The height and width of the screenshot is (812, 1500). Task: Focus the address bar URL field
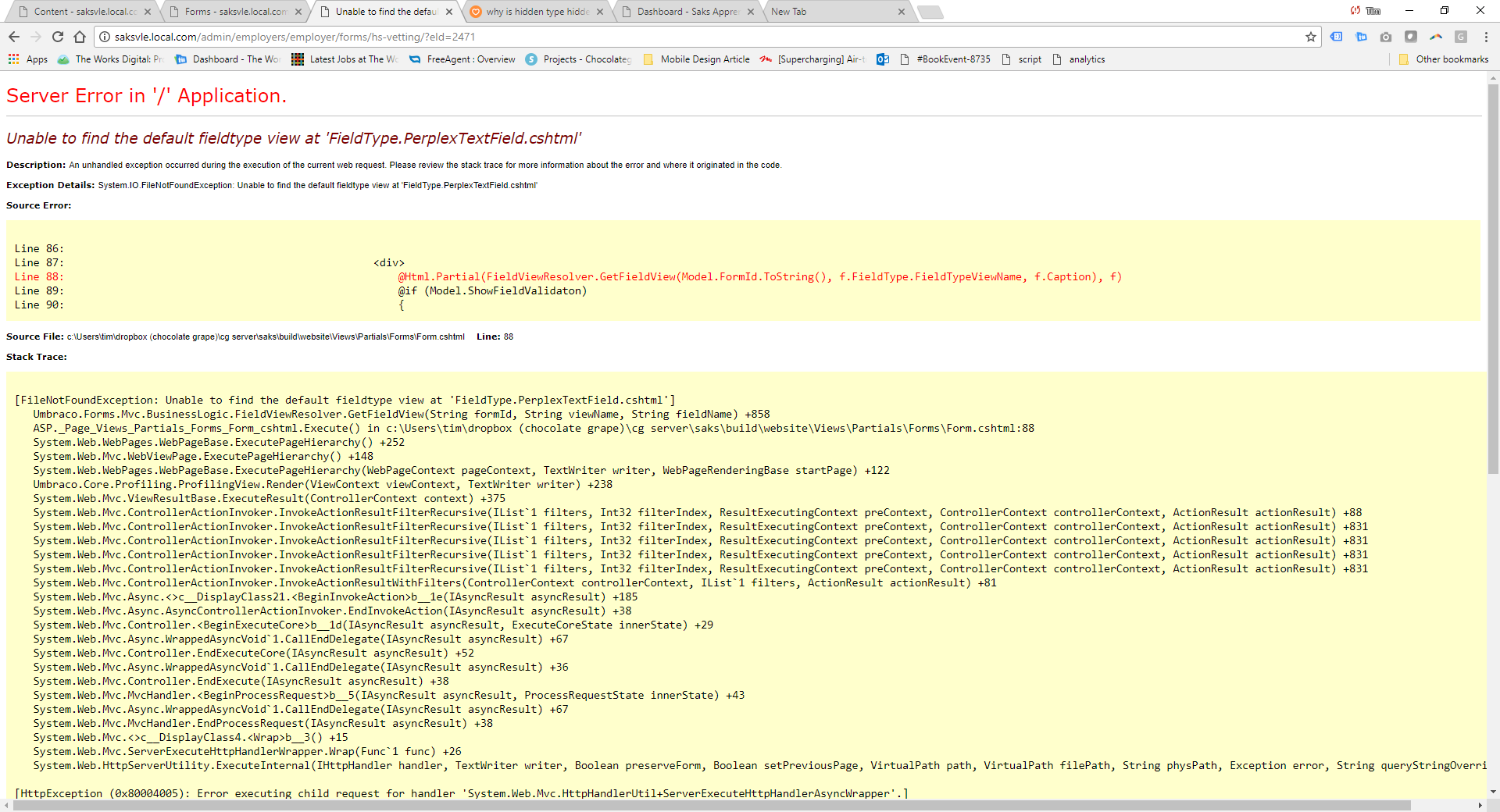[703, 37]
